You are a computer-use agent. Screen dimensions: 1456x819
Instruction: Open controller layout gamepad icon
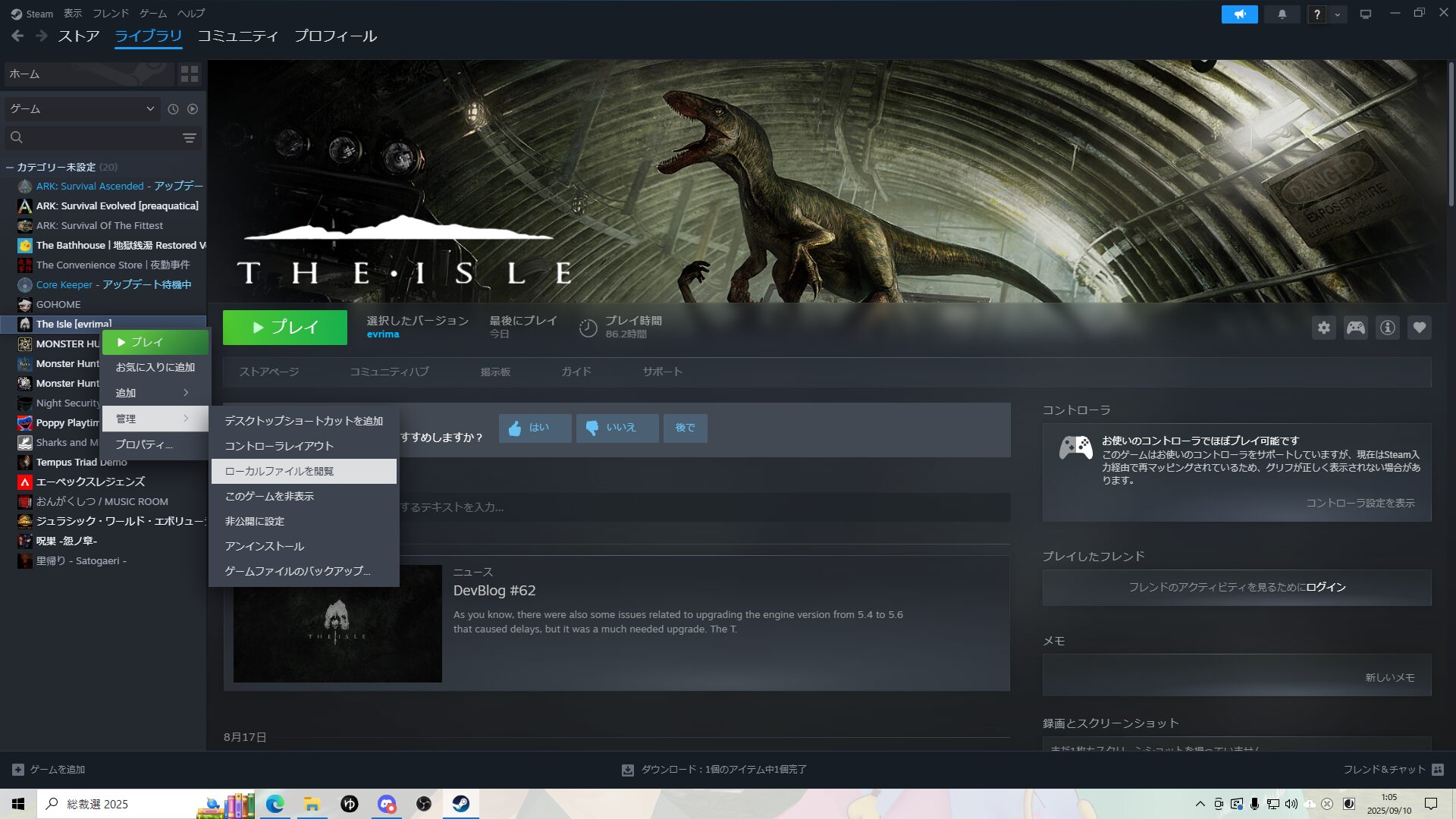tap(1355, 328)
